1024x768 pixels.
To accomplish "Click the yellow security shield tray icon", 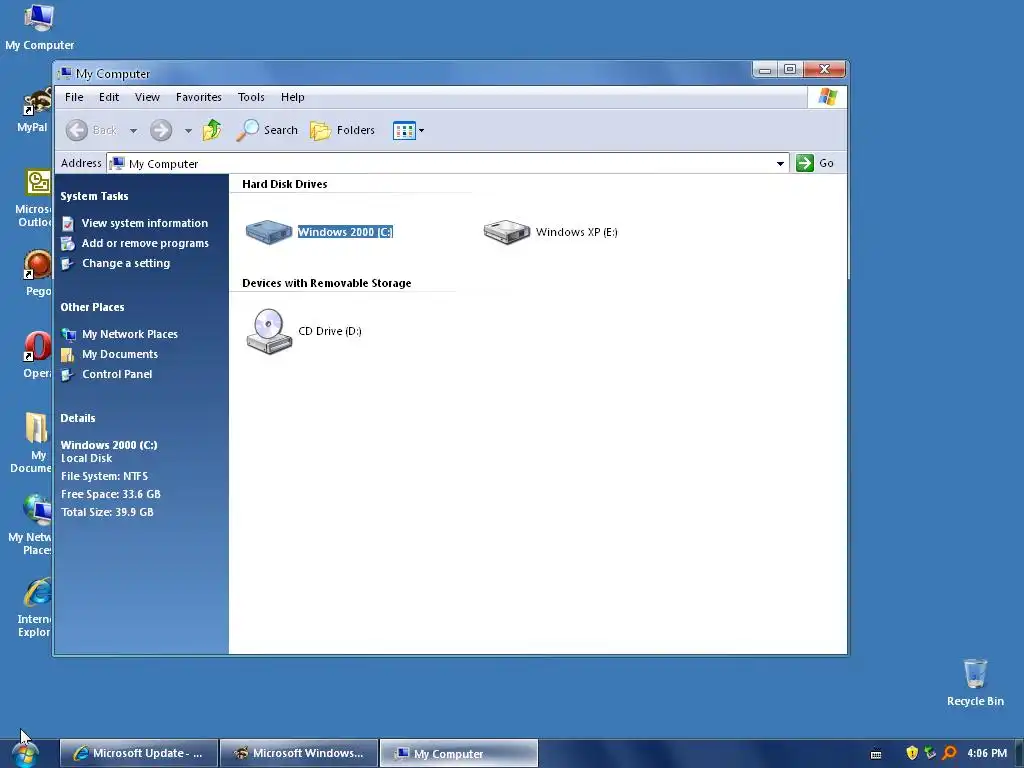I will (x=912, y=753).
